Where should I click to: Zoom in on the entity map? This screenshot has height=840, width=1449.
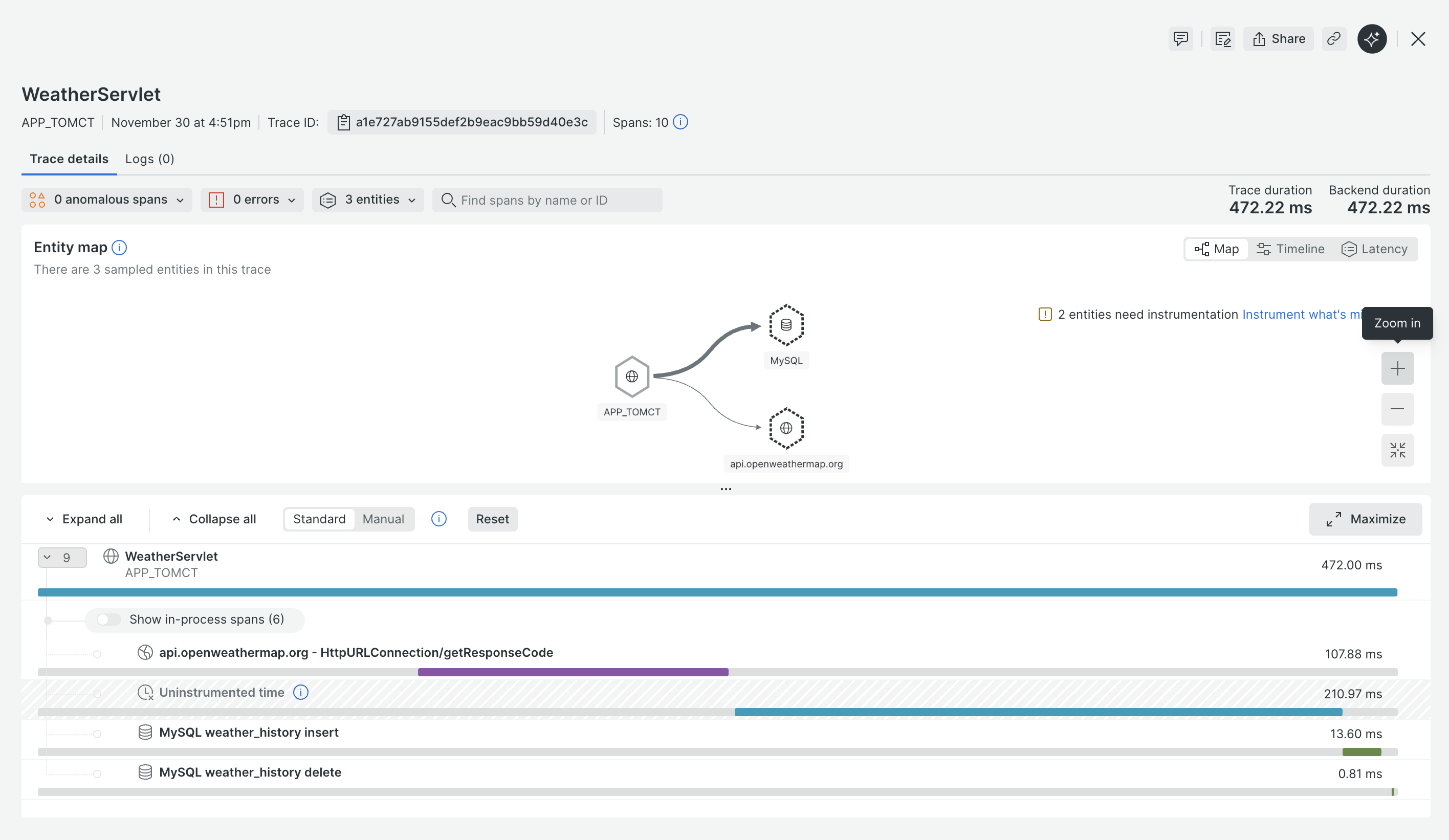coord(1397,368)
